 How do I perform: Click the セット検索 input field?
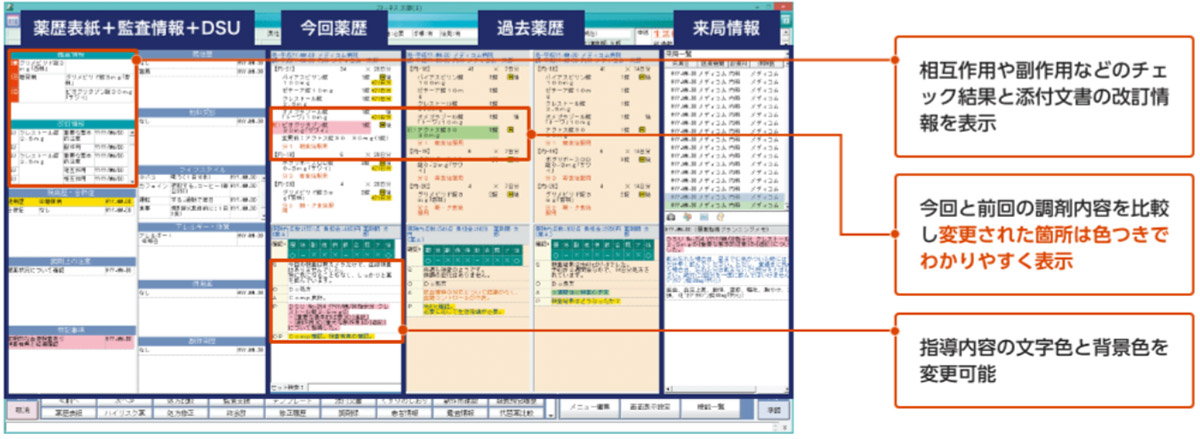pos(354,387)
